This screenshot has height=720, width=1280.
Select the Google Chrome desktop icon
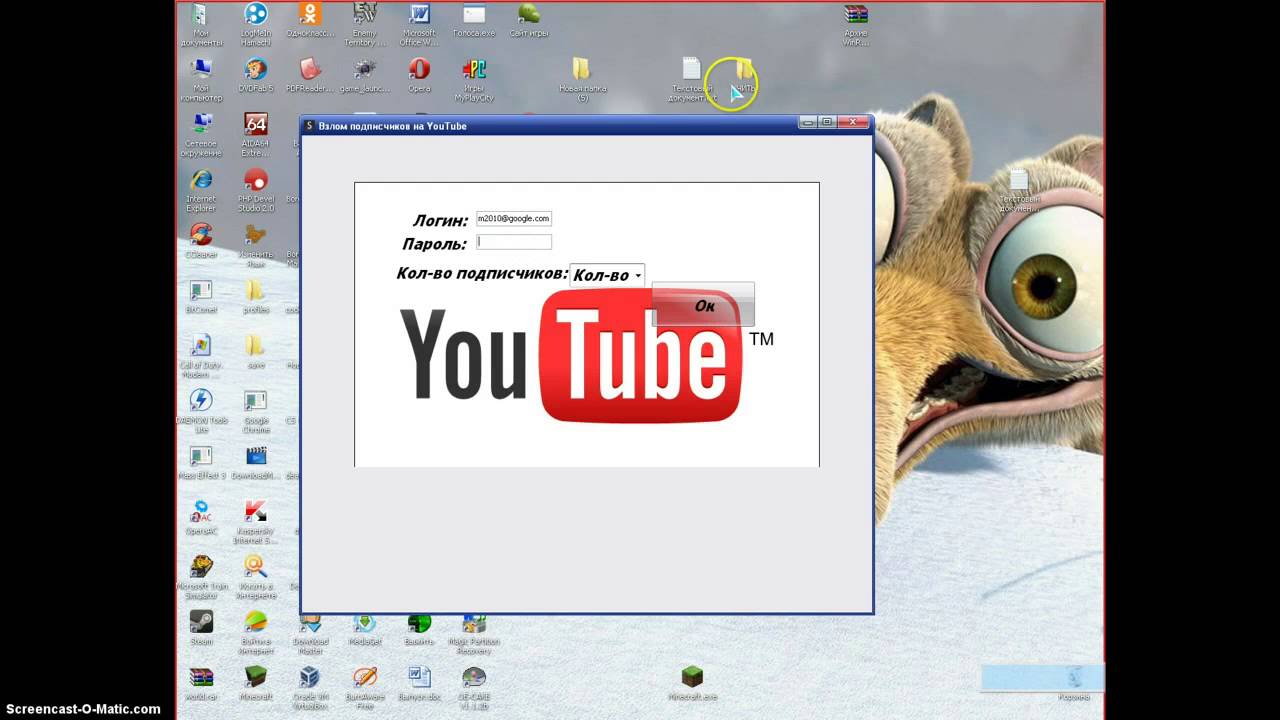(x=256, y=411)
